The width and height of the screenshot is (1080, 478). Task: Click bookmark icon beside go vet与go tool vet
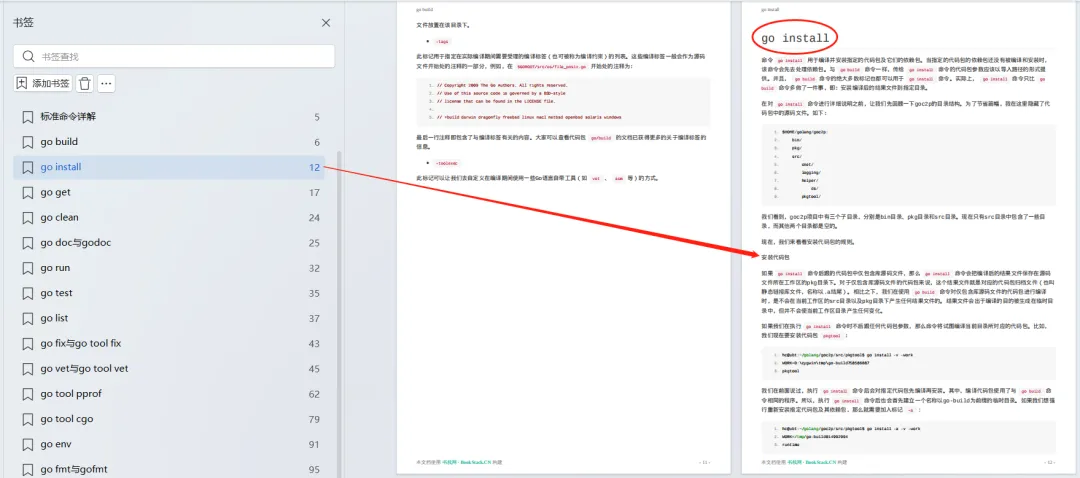point(28,369)
